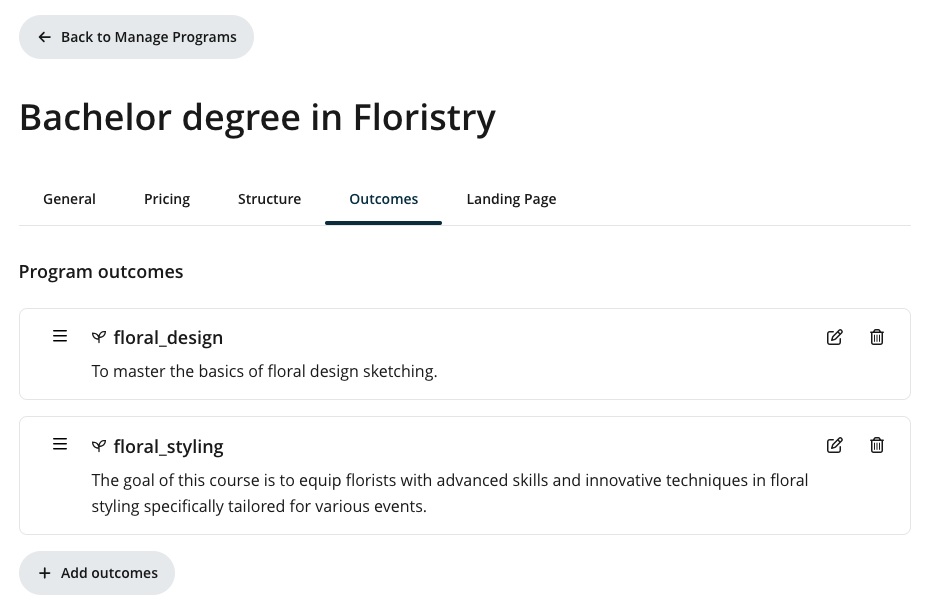Click sprout icon beside floral_styling

(99, 446)
